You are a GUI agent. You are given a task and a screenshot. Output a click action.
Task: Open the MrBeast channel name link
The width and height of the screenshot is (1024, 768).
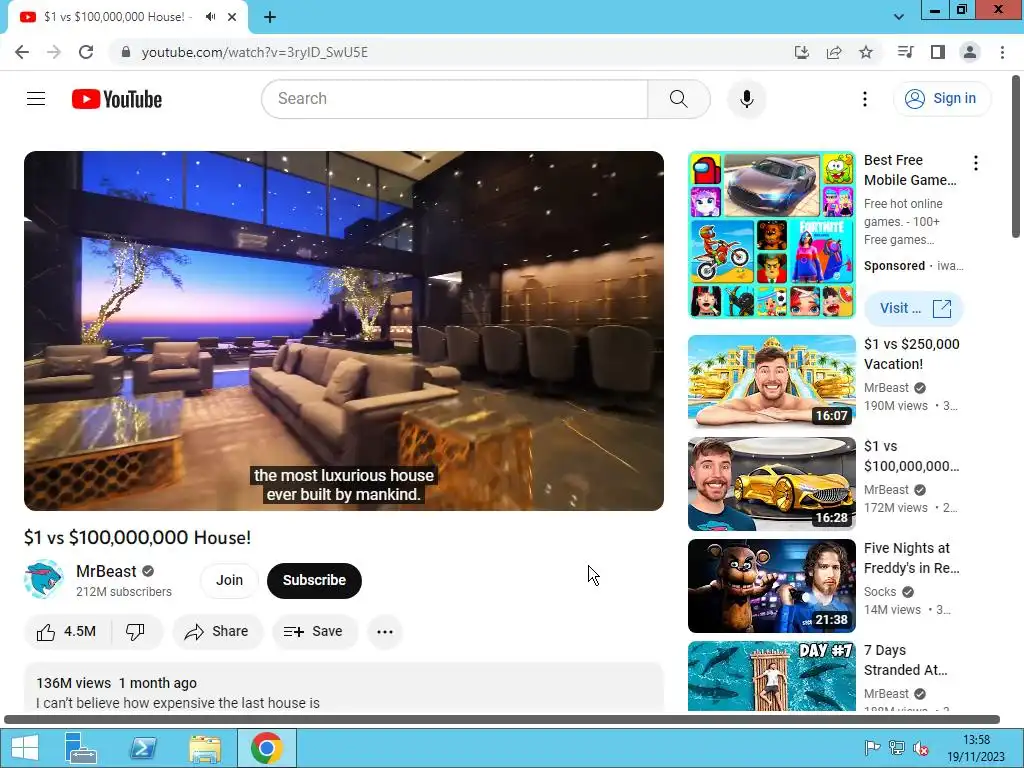(106, 571)
